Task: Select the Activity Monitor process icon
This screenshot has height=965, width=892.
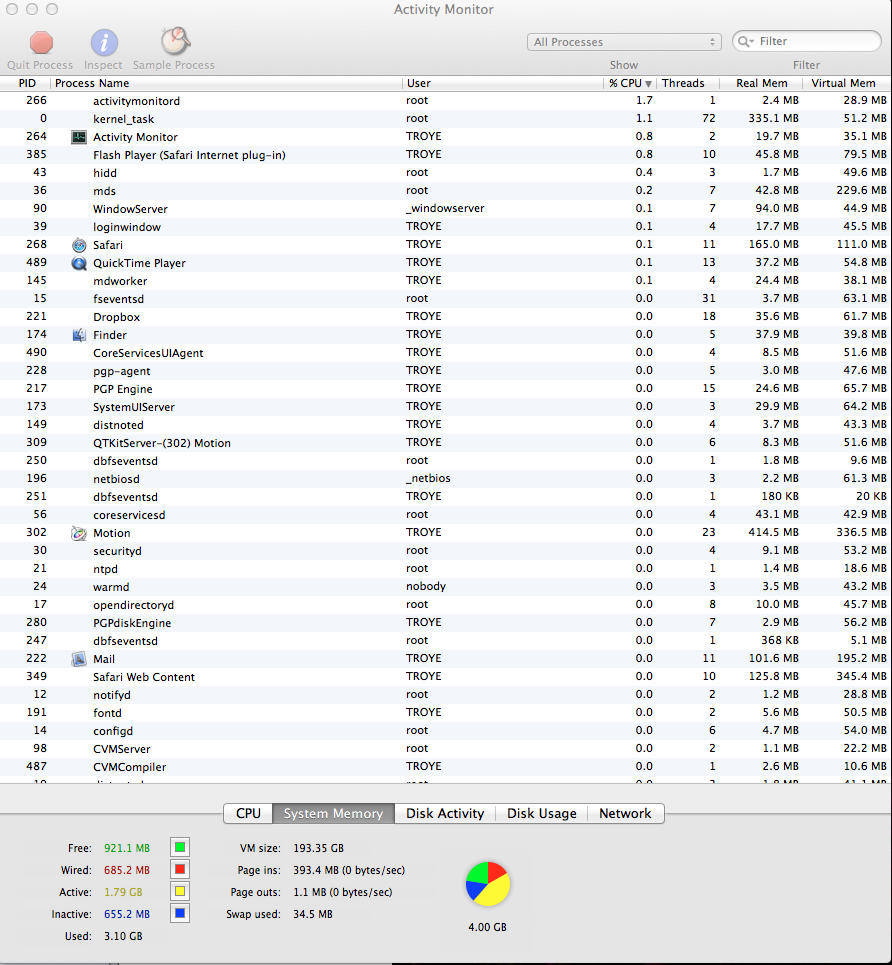Action: 79,137
